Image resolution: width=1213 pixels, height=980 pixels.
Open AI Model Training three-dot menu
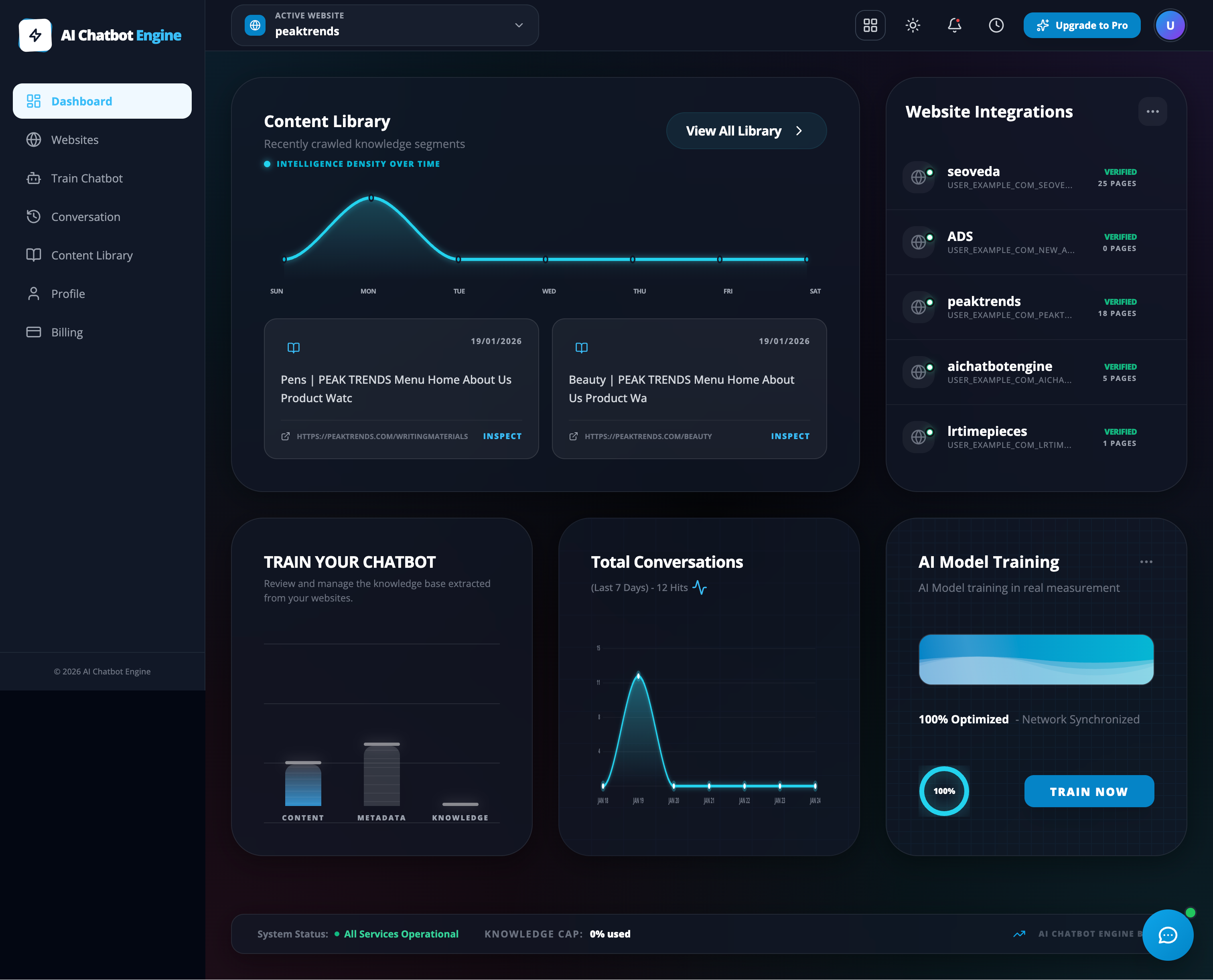(1146, 562)
